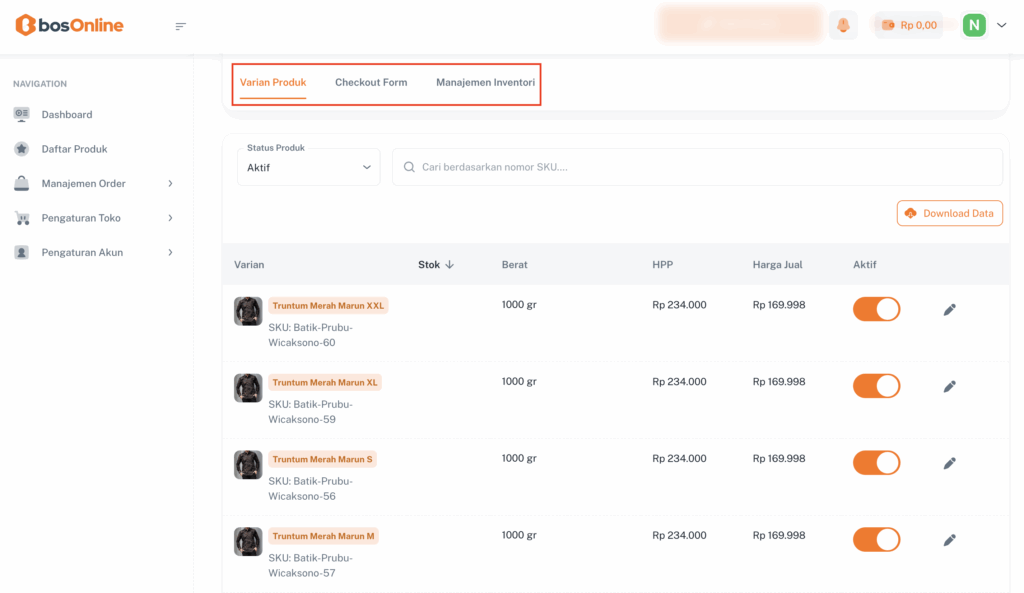Click the Dashboard icon in sidebar

[x=21, y=114]
